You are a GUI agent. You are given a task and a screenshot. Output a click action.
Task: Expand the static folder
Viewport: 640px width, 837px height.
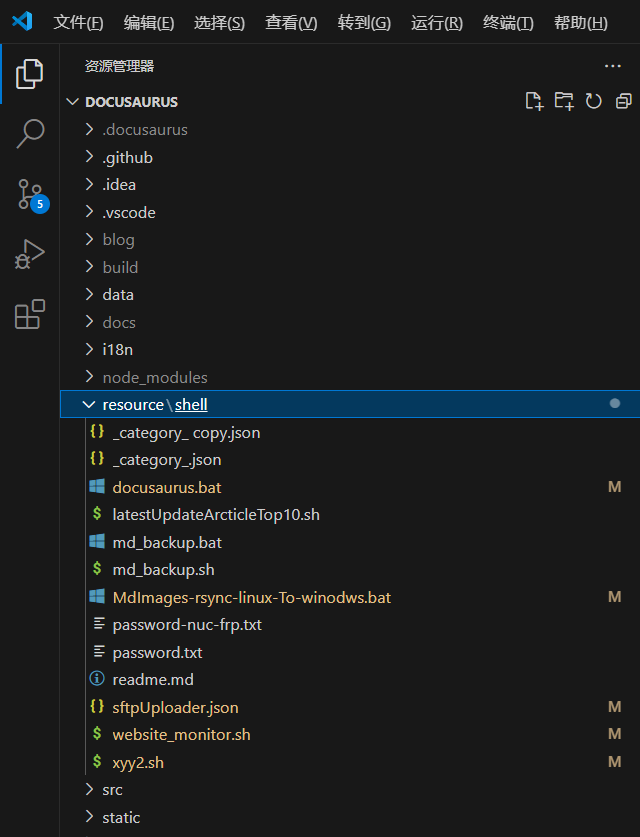point(90,817)
